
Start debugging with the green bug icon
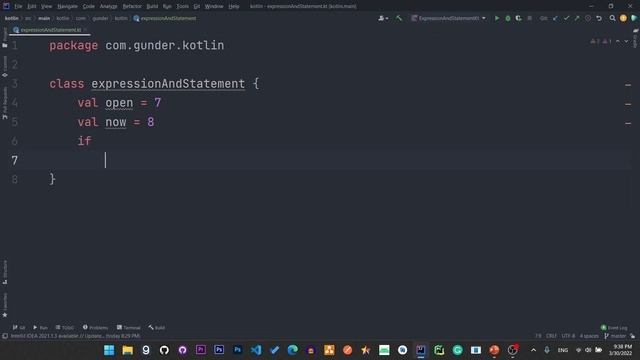(x=508, y=18)
